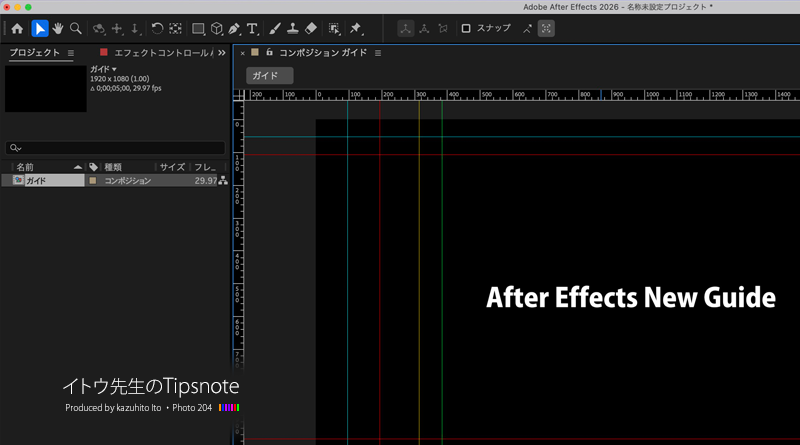Image resolution: width=800 pixels, height=445 pixels.
Task: Select the 3D cube primitive tool
Action: 217,29
